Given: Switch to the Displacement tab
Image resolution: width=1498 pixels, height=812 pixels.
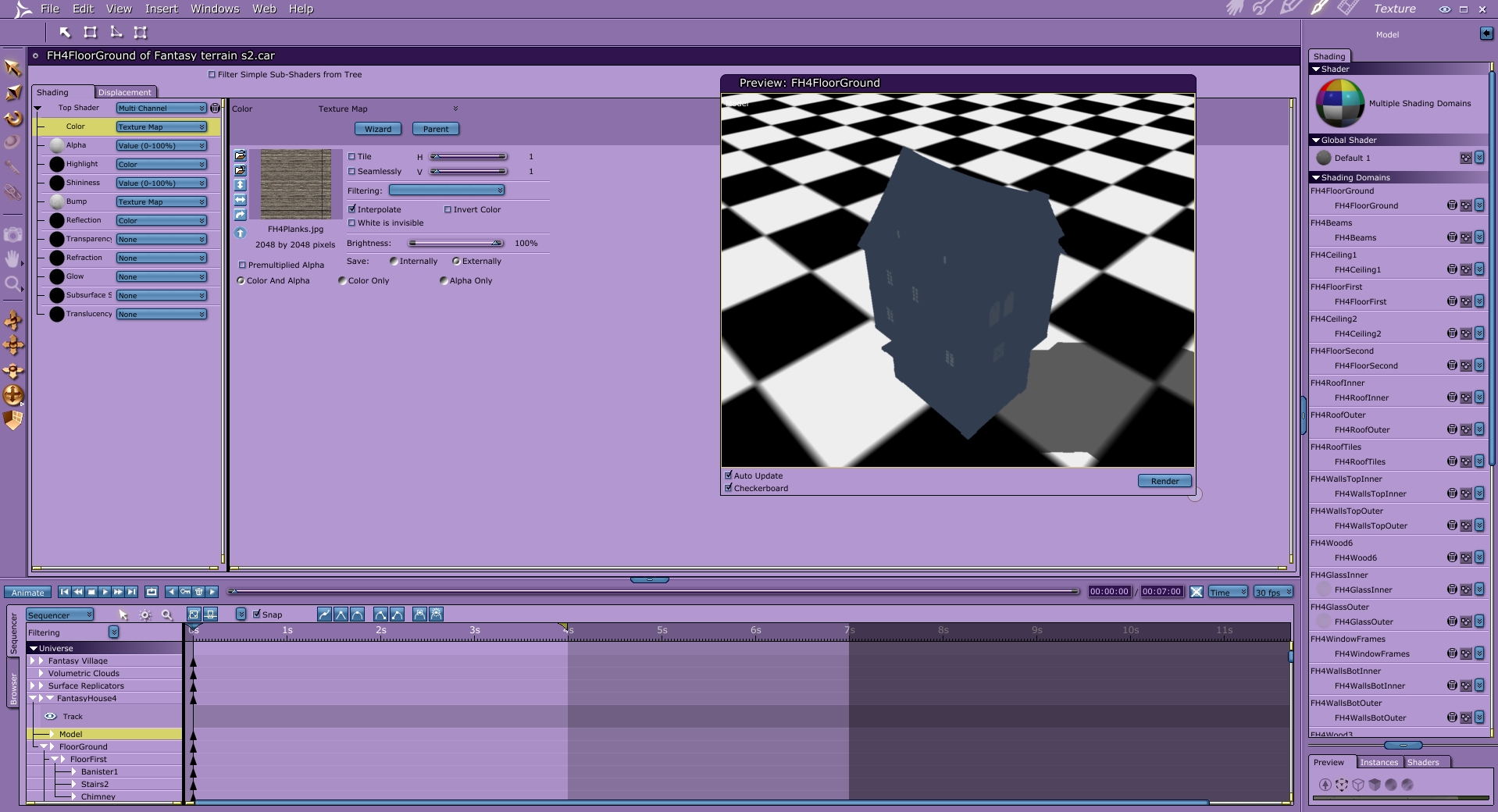Looking at the screenshot, I should pos(125,92).
